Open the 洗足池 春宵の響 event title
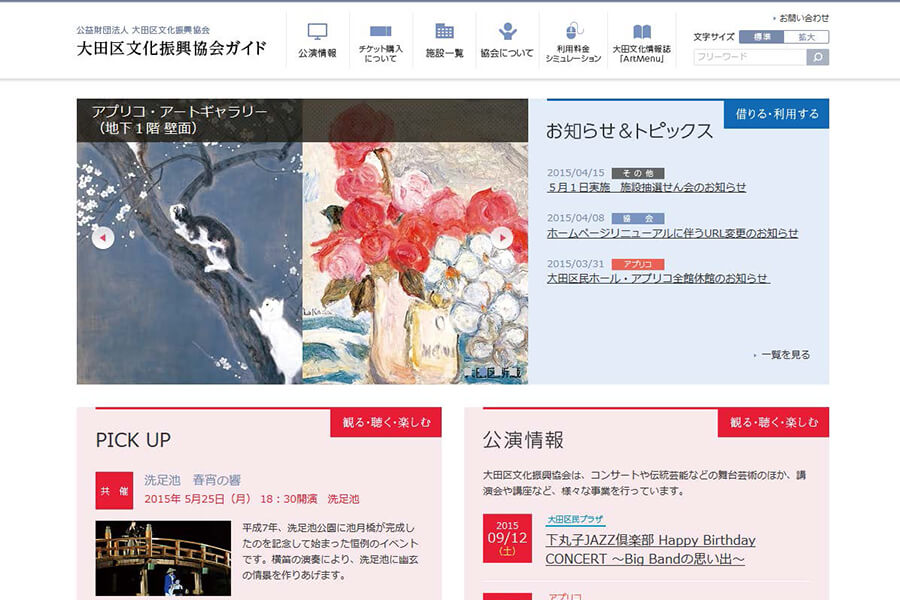The width and height of the screenshot is (900, 600). (192, 480)
